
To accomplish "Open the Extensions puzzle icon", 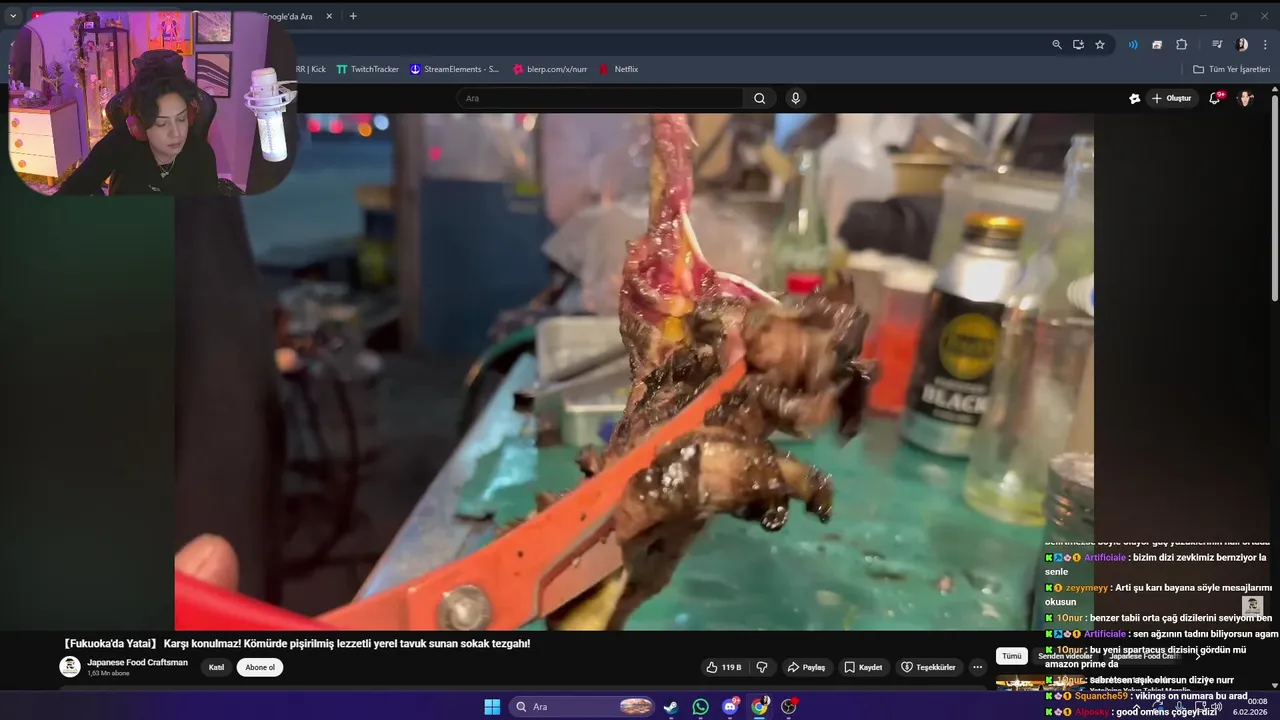I will (1181, 44).
